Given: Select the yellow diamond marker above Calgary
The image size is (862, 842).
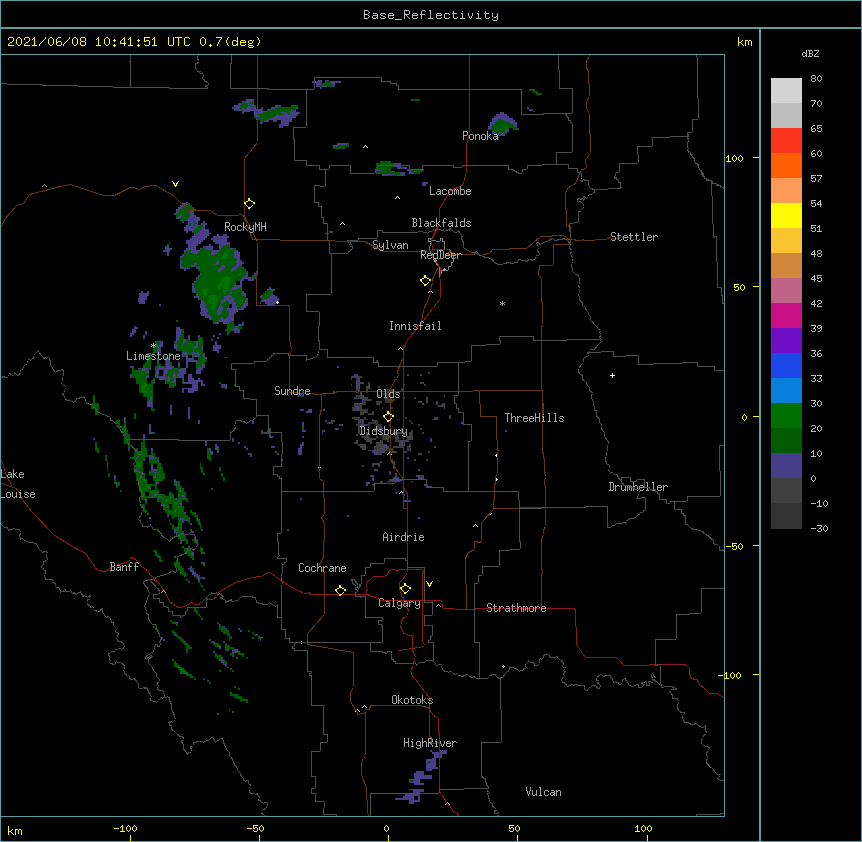Looking at the screenshot, I should click(x=405, y=589).
